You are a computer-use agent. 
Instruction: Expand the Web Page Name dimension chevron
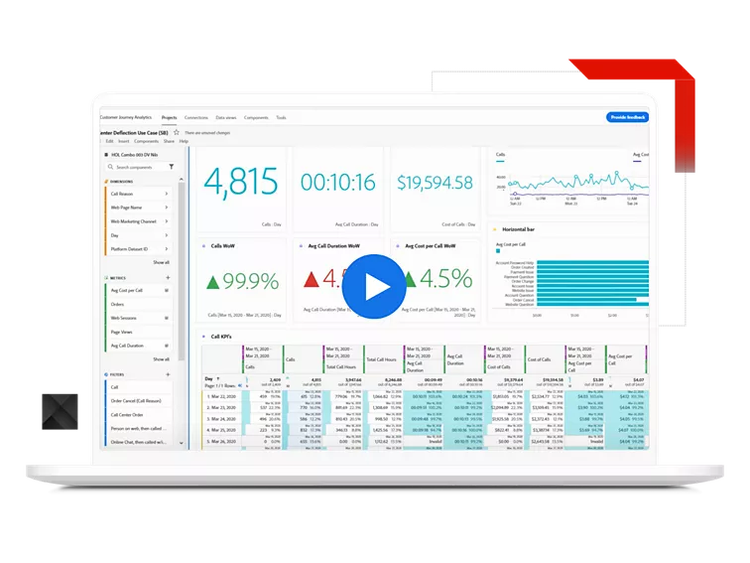(x=166, y=207)
